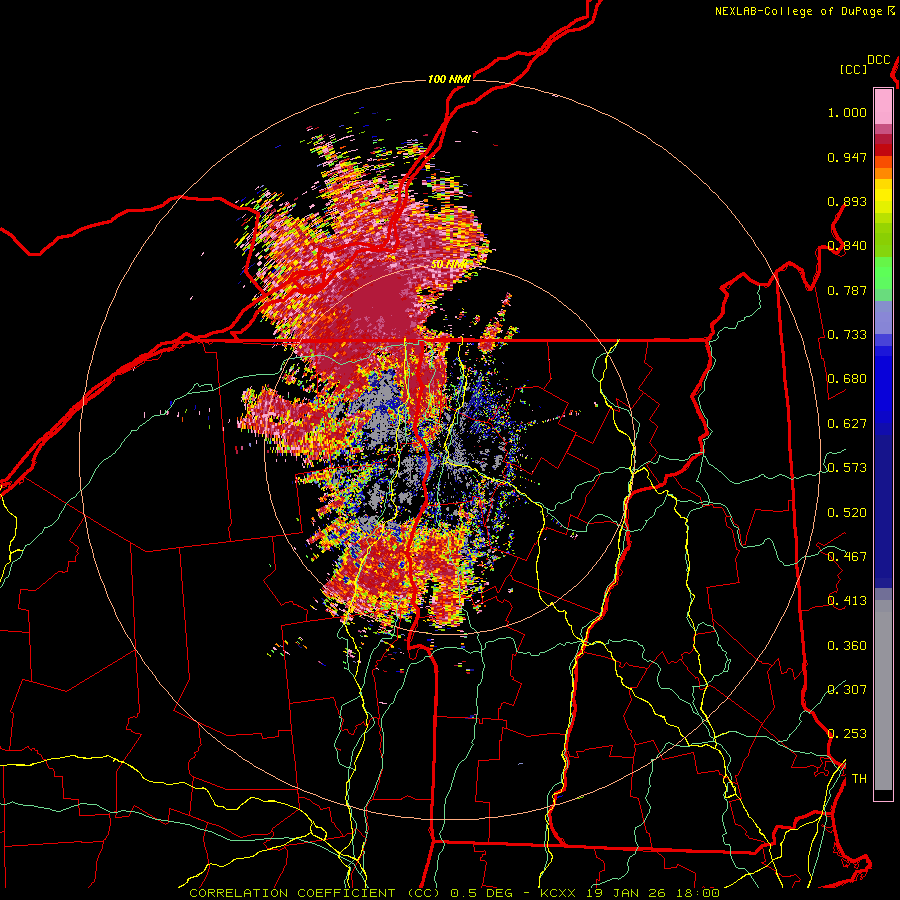This screenshot has height=900, width=900.
Task: Pick the light pink color bar segment
Action: (x=883, y=106)
